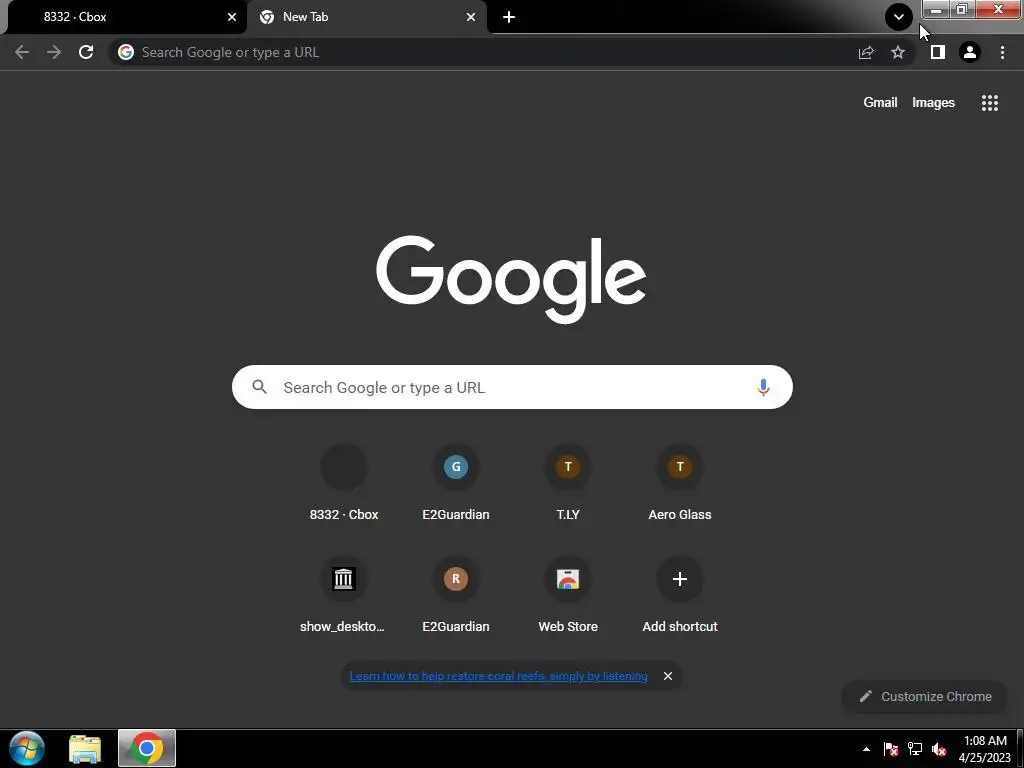Open the Action Center flag icon
The image size is (1024, 768).
[x=890, y=749]
